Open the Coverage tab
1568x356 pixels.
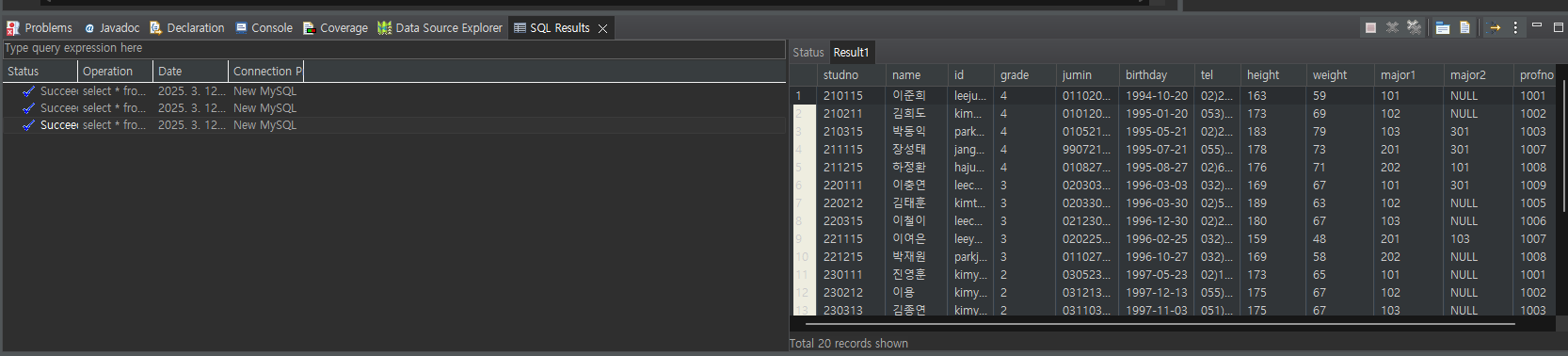point(335,28)
